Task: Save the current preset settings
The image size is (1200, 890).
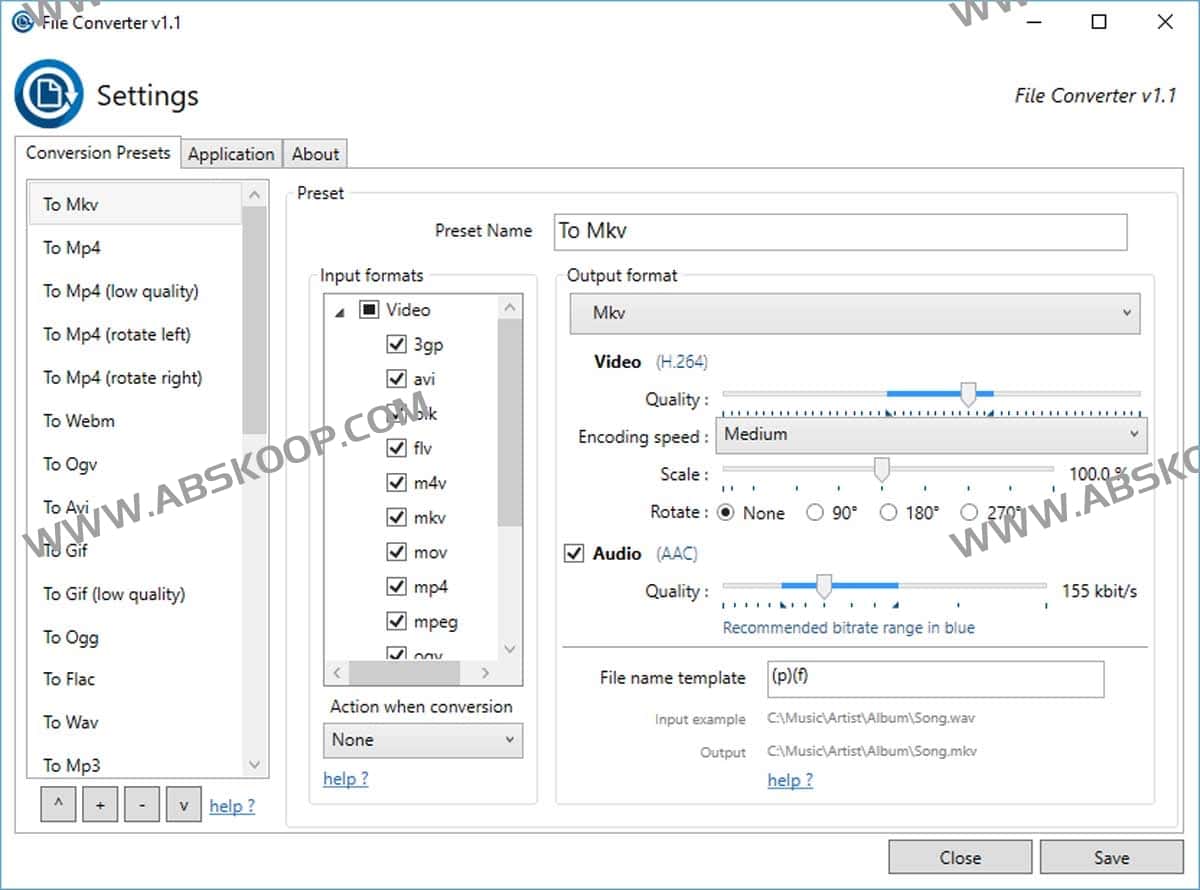Action: tap(1111, 857)
